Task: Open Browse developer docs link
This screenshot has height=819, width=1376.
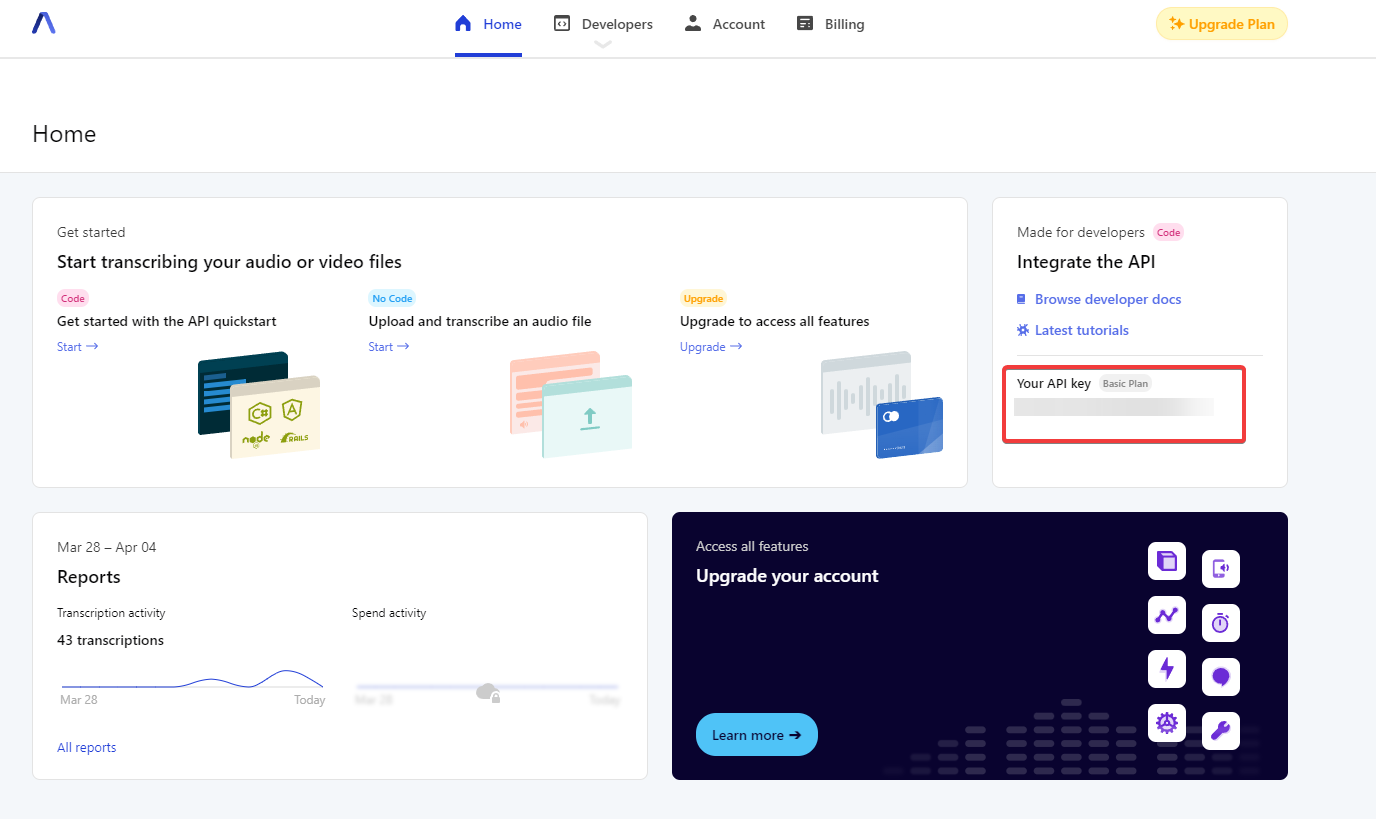Action: [1108, 299]
